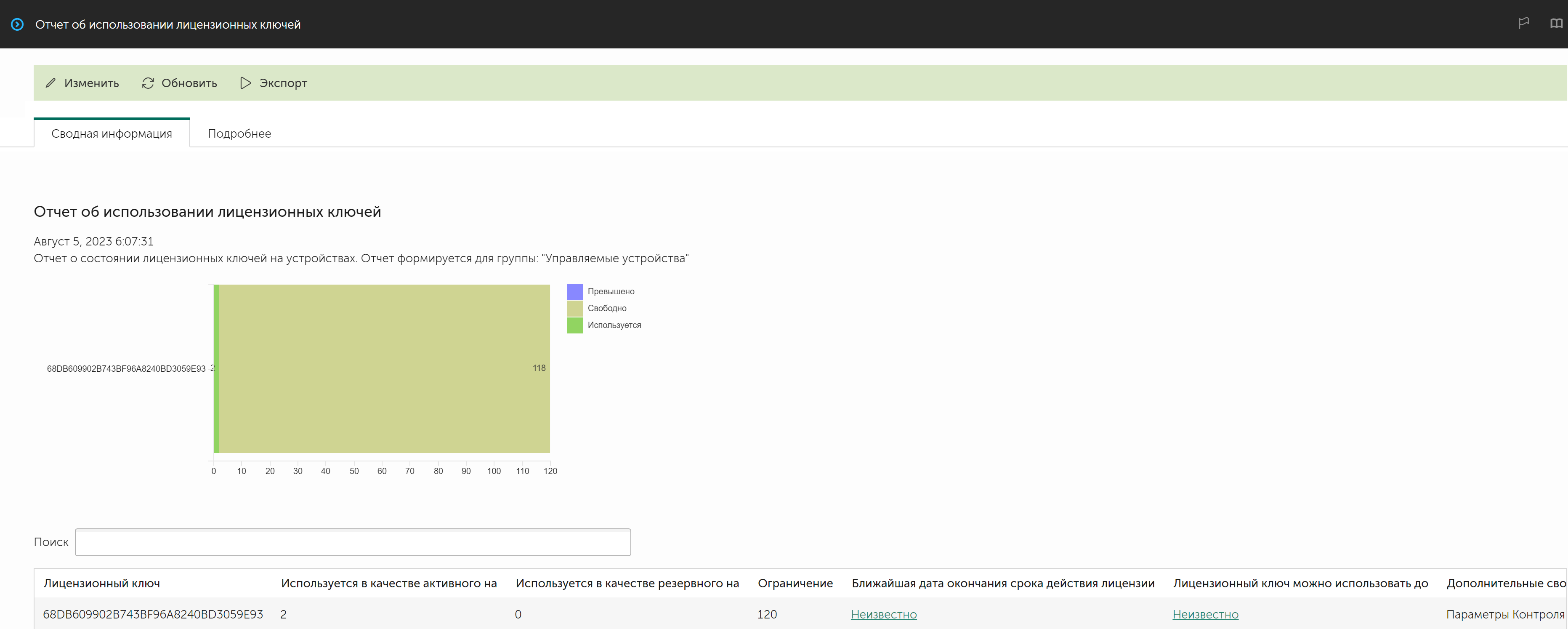Click Ближайшая дата окончания срока действия лицензии header

pos(1003,584)
